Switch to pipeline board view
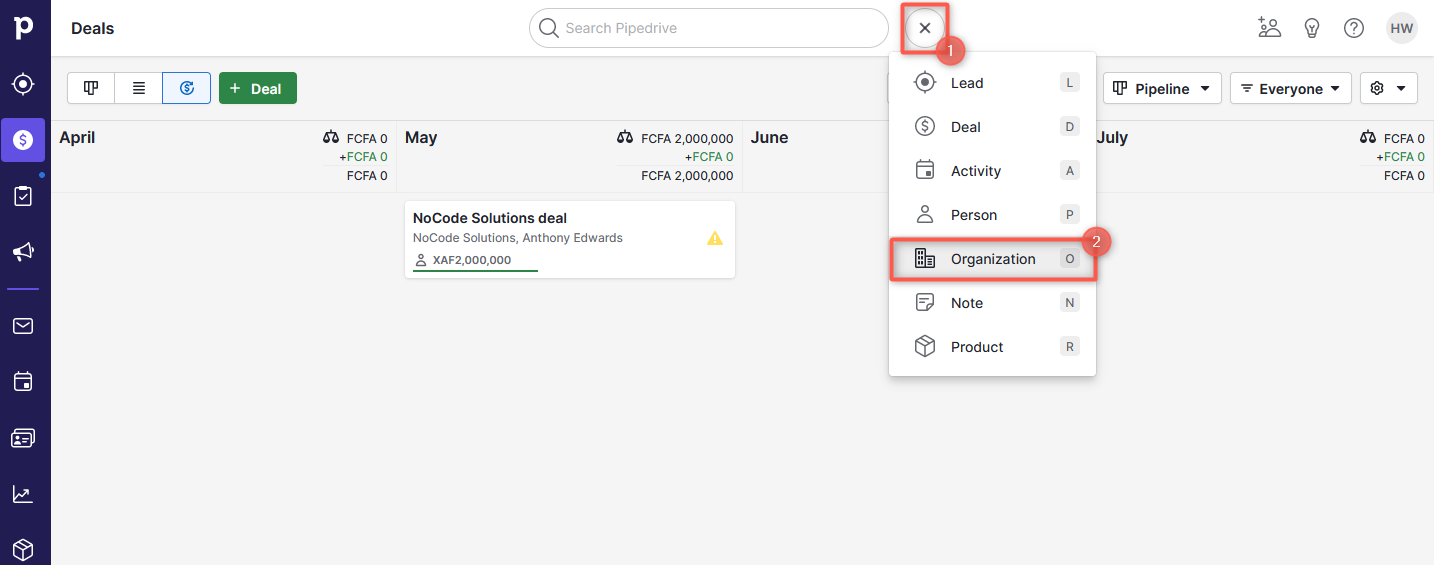The height and width of the screenshot is (565, 1434). click(91, 88)
